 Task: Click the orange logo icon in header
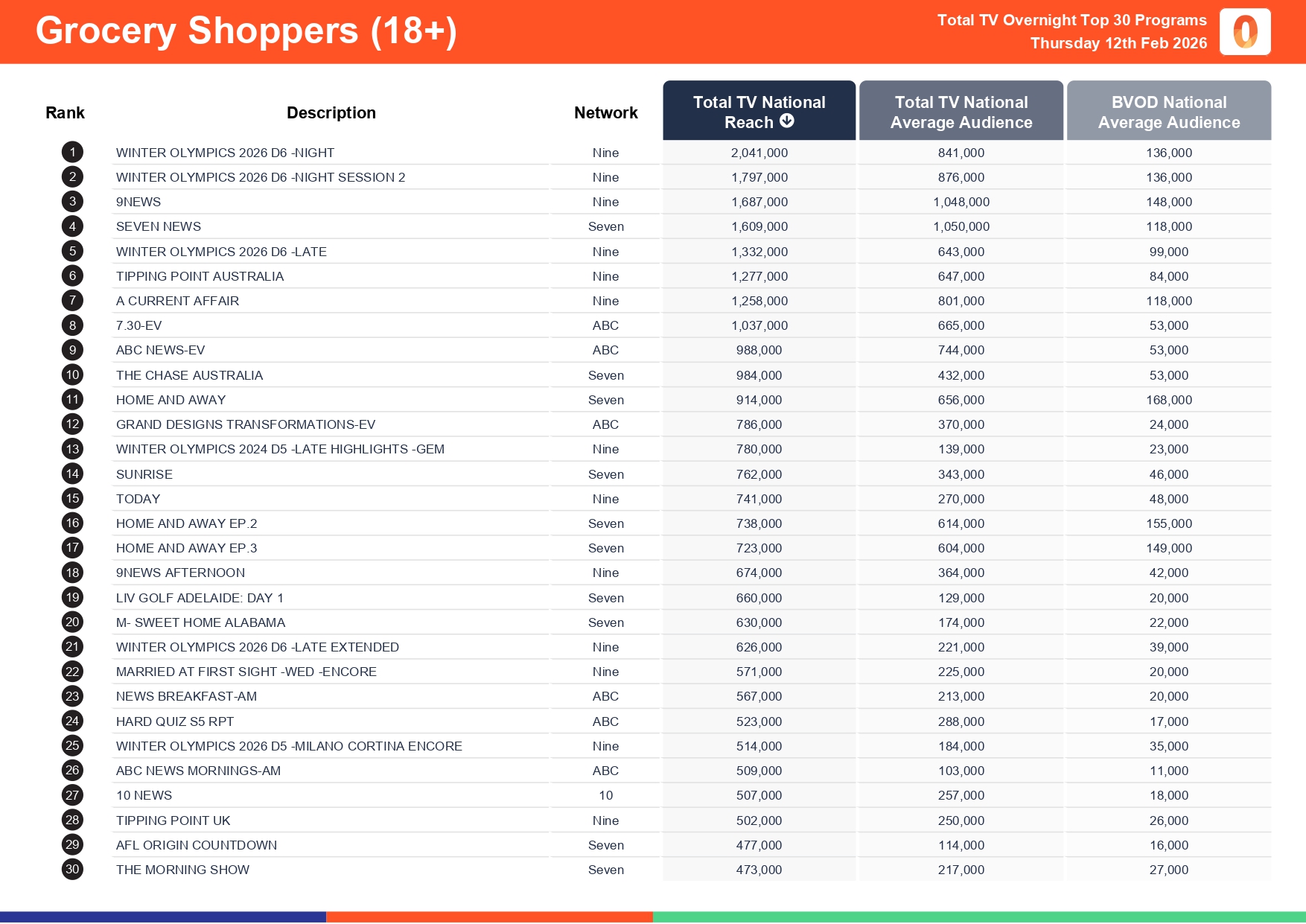(1245, 32)
